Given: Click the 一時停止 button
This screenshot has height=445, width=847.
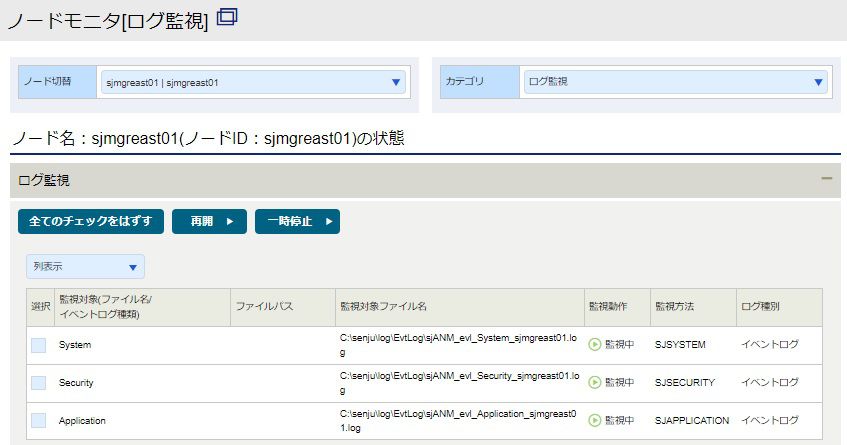Looking at the screenshot, I should (298, 221).
